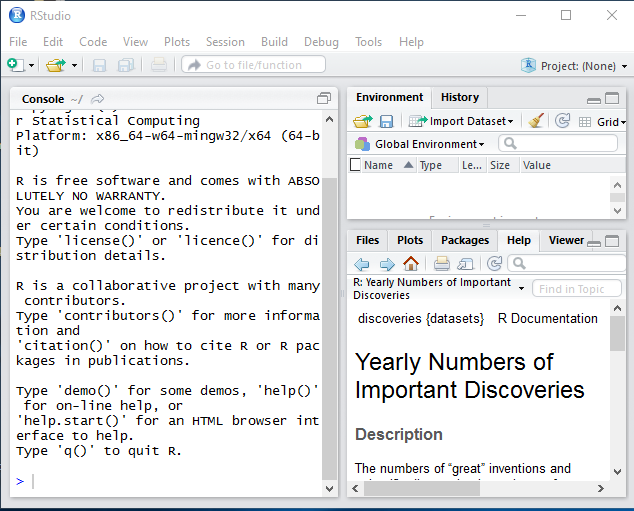Viewport: 634px width, 511px height.
Task: Navigate back using the Help left arrow
Action: click(x=362, y=264)
